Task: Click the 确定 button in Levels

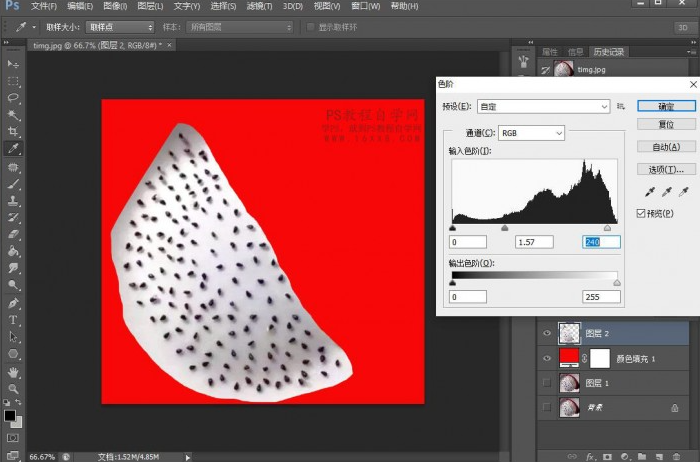Action: 665,106
